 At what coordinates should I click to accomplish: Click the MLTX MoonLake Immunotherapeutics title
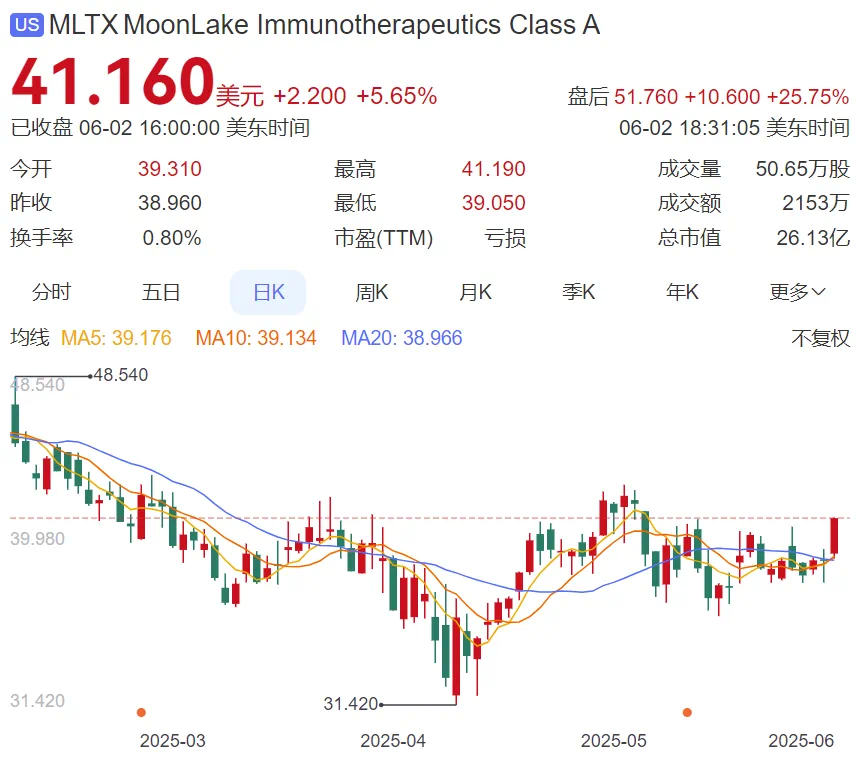[x=324, y=25]
